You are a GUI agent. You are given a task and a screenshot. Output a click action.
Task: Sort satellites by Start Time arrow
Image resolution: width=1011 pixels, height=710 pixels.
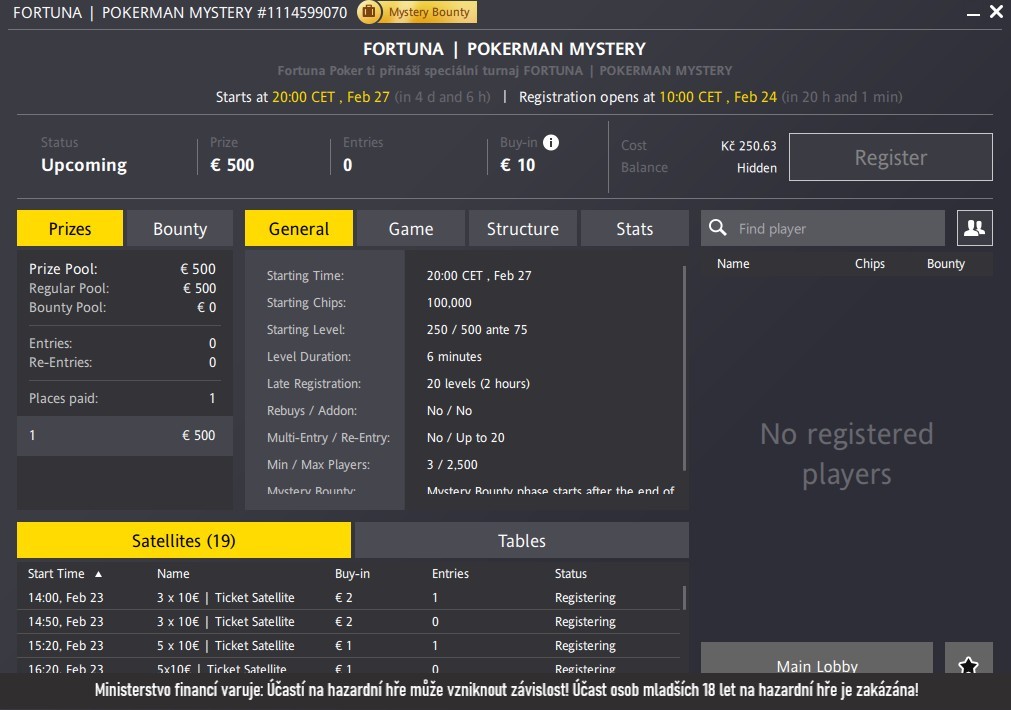point(98,574)
